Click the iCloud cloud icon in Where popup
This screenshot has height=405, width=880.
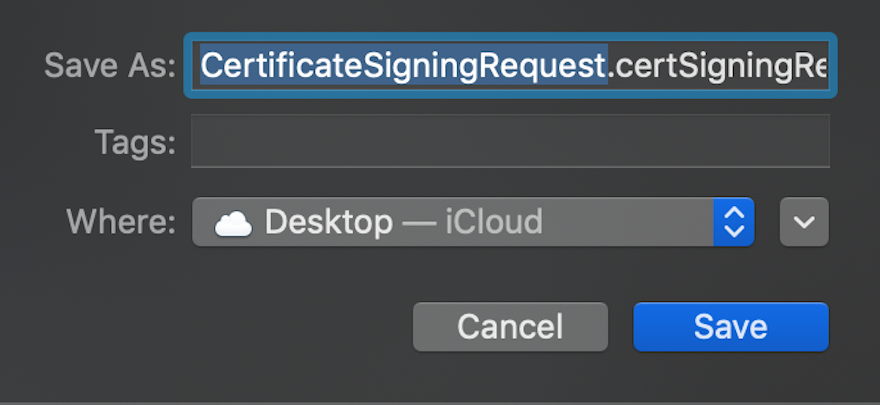pos(233,223)
